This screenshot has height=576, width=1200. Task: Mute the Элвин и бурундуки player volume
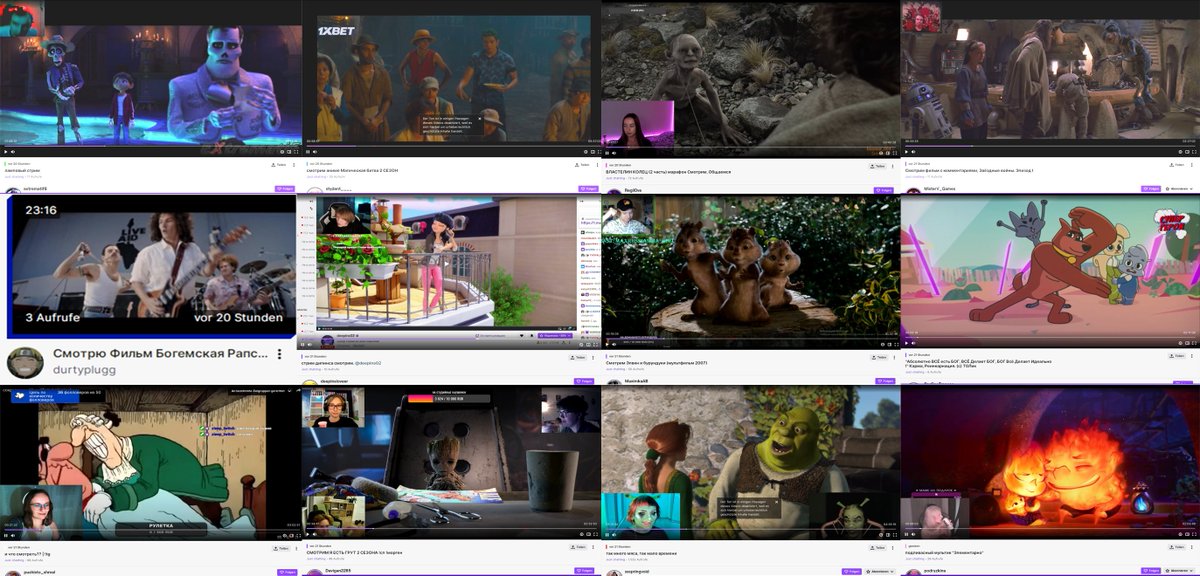(x=614, y=344)
